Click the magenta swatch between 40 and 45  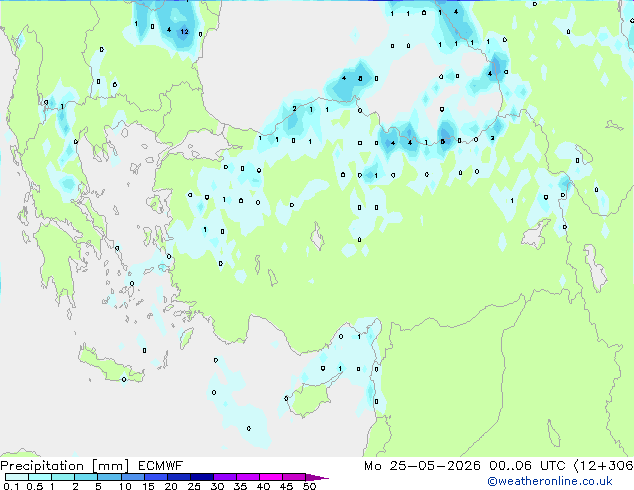point(271,477)
